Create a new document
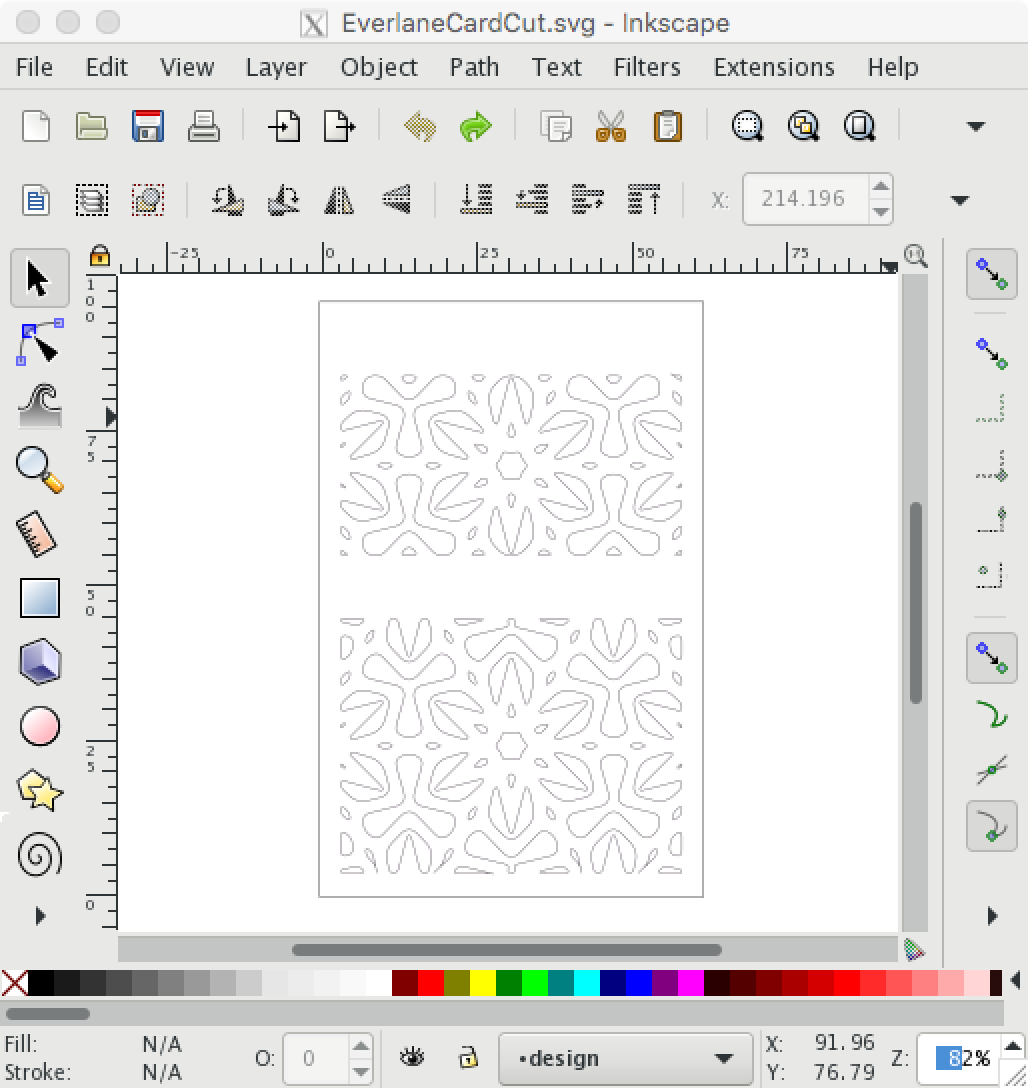 point(35,126)
